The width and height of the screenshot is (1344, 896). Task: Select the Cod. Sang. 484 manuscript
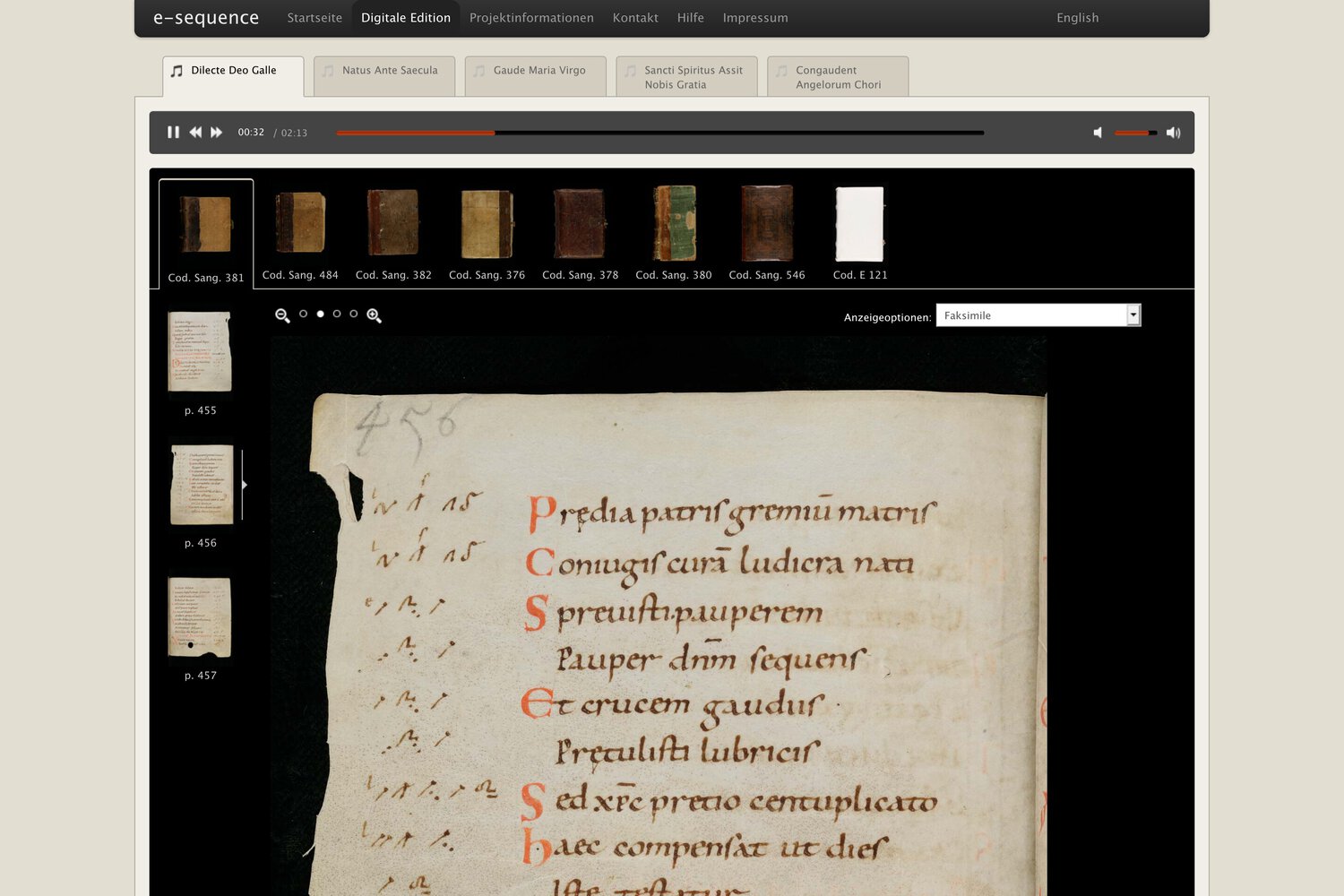pyautogui.click(x=300, y=233)
